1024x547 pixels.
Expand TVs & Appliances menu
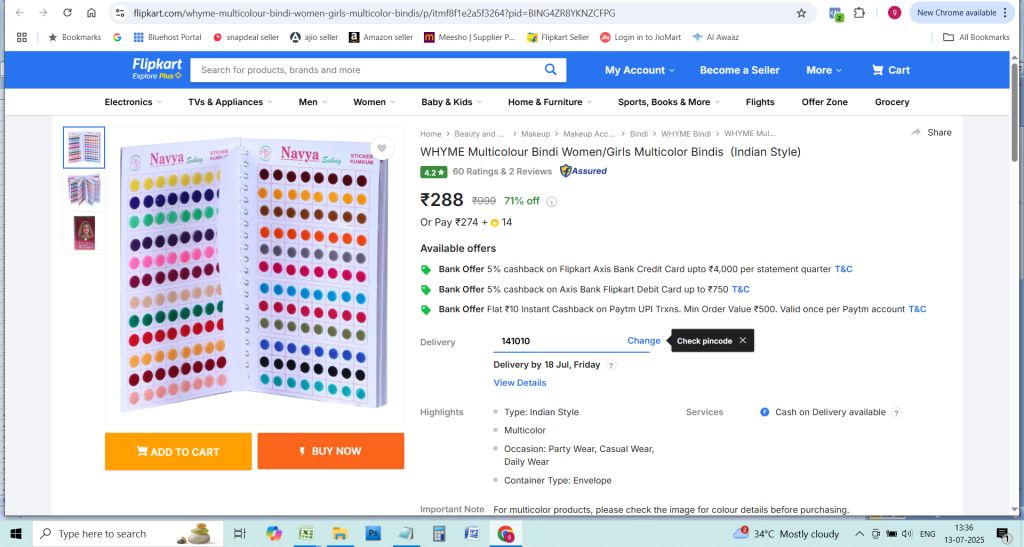[231, 102]
